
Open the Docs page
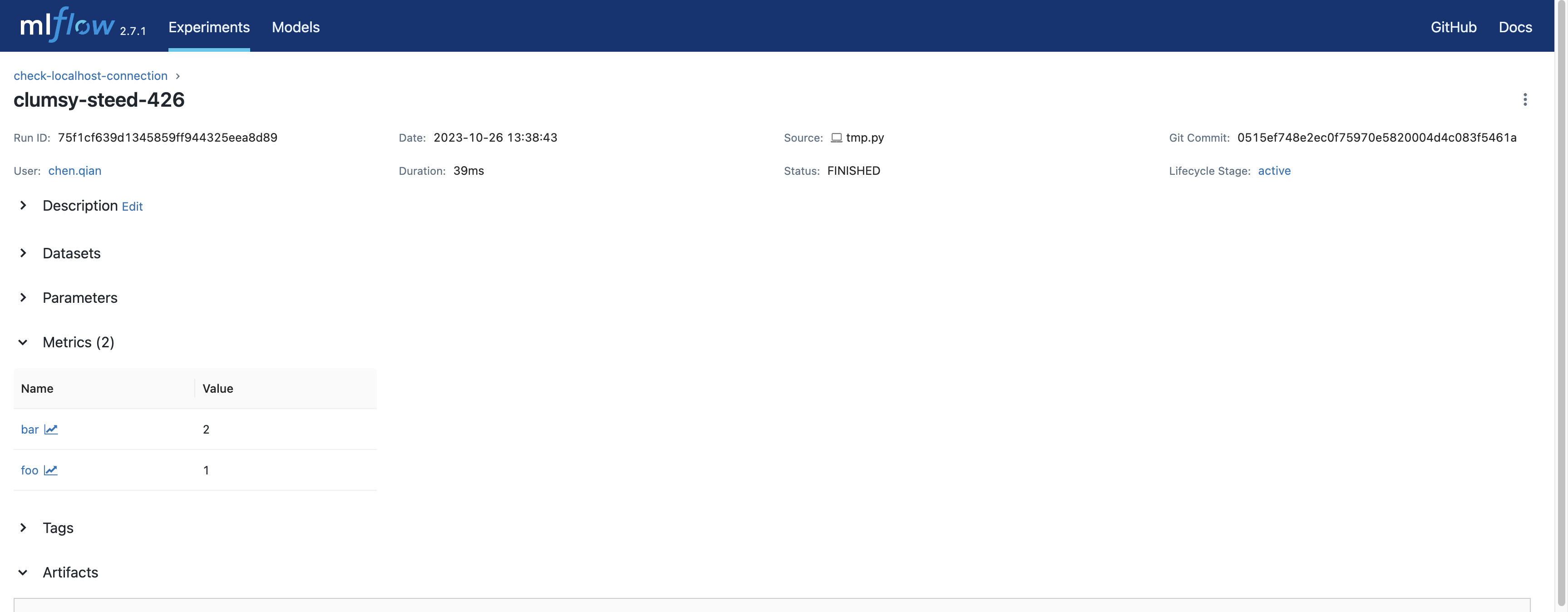1516,27
